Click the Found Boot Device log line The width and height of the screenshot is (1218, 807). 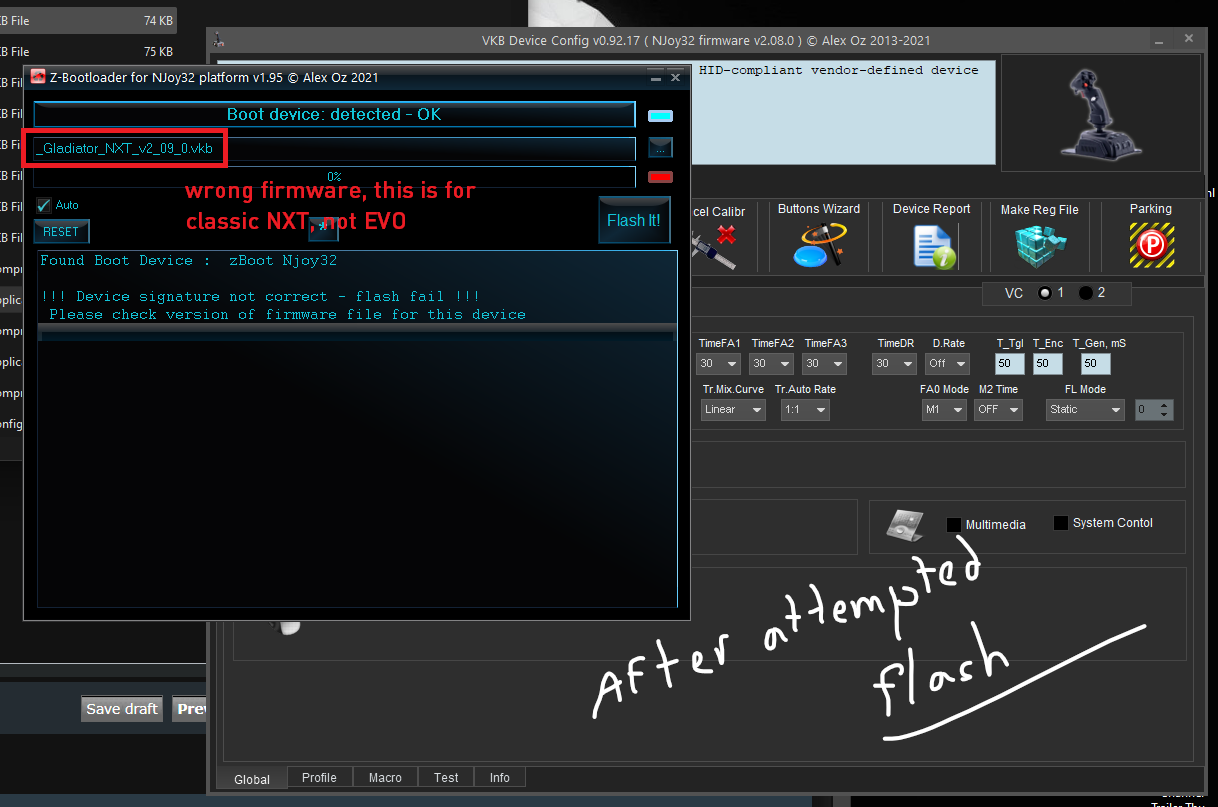pyautogui.click(x=188, y=261)
